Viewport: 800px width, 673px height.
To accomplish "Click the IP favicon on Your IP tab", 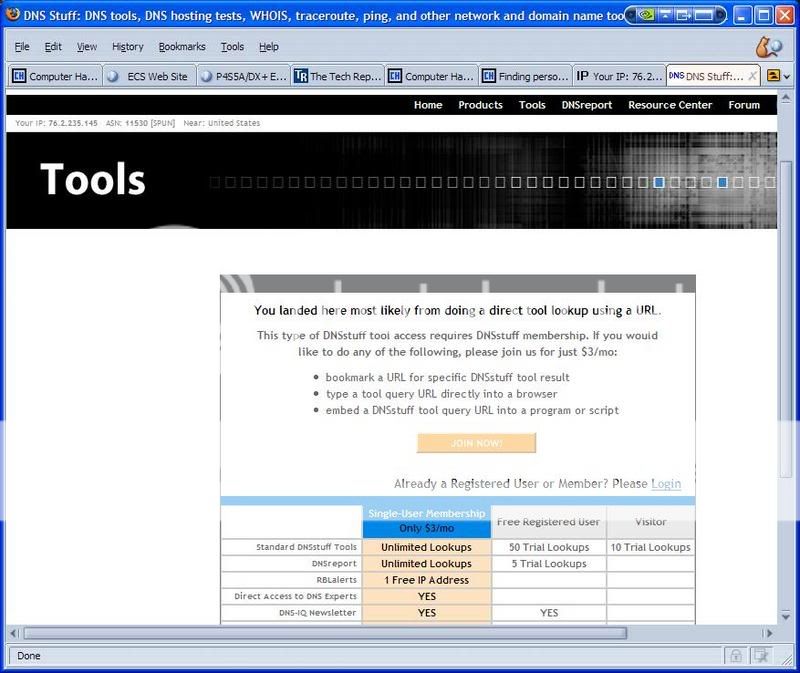I will click(582, 76).
